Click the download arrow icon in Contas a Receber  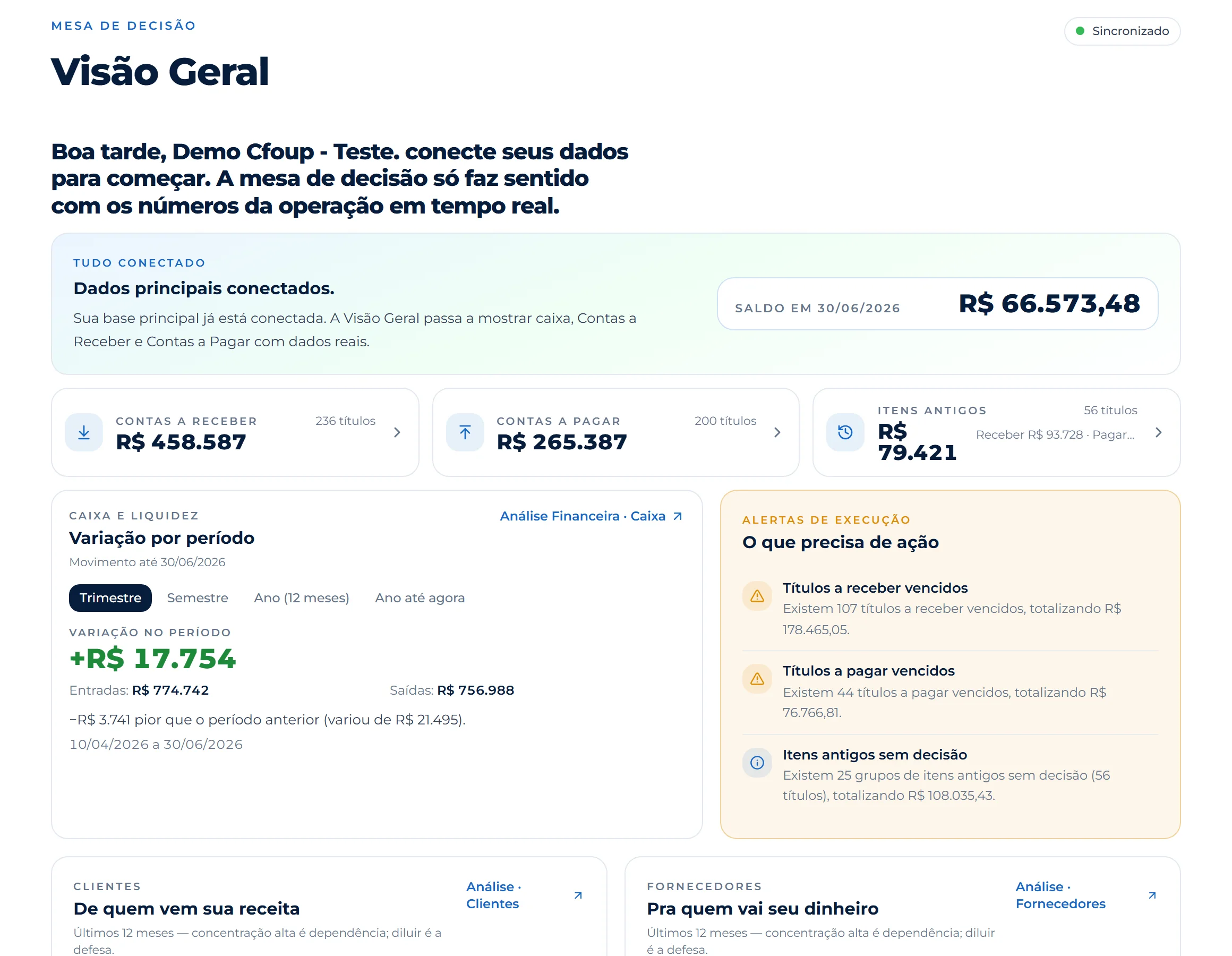tap(84, 432)
